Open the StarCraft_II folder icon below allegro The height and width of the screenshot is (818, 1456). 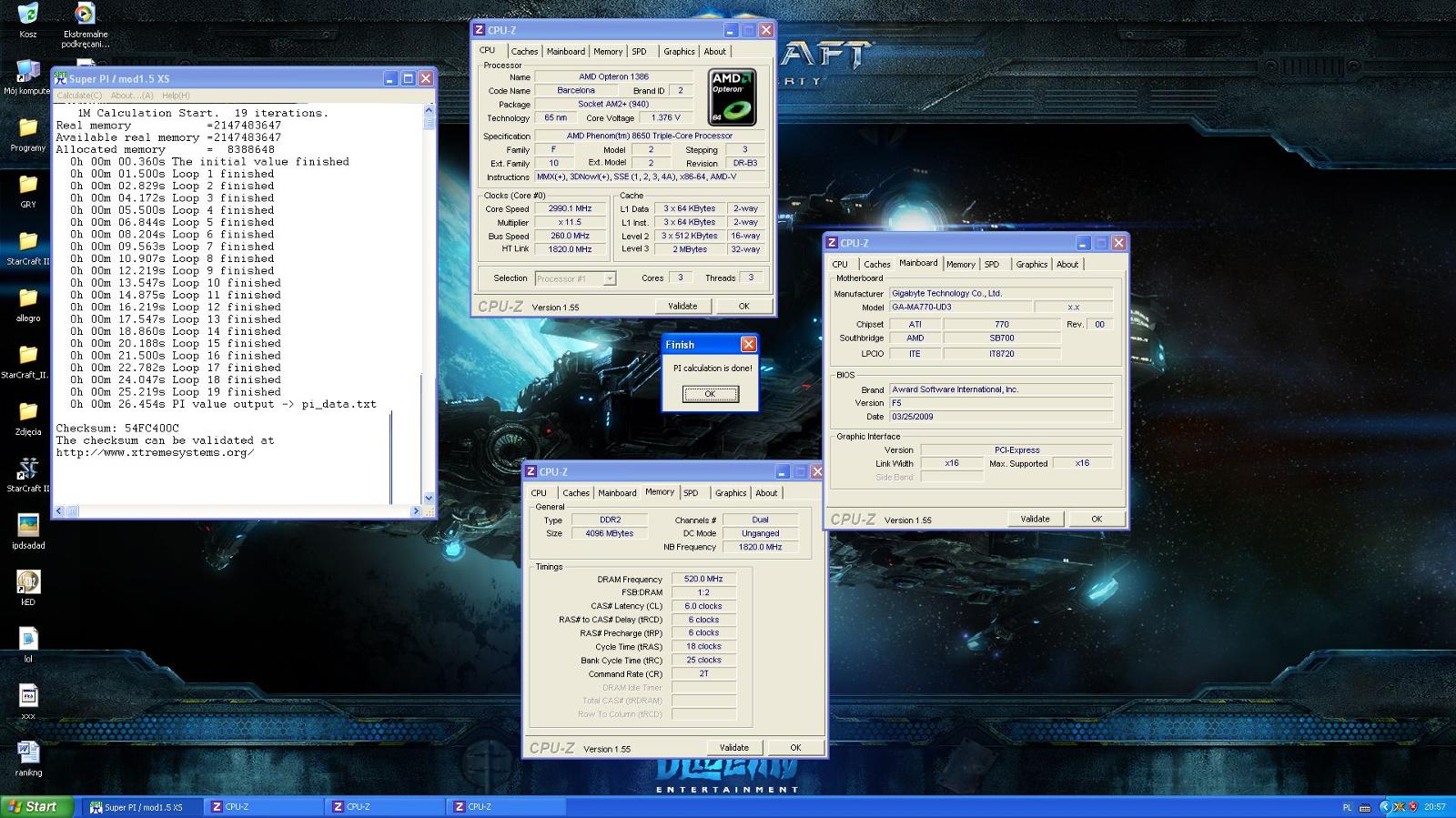click(28, 355)
